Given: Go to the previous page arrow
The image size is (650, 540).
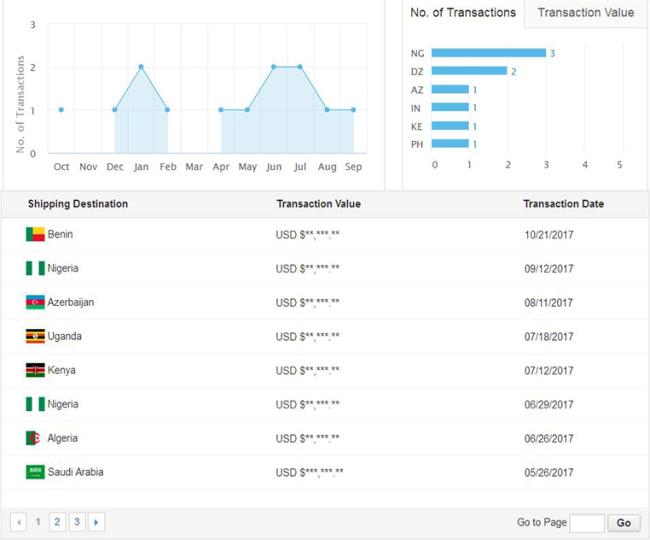Looking at the screenshot, I should point(18,522).
